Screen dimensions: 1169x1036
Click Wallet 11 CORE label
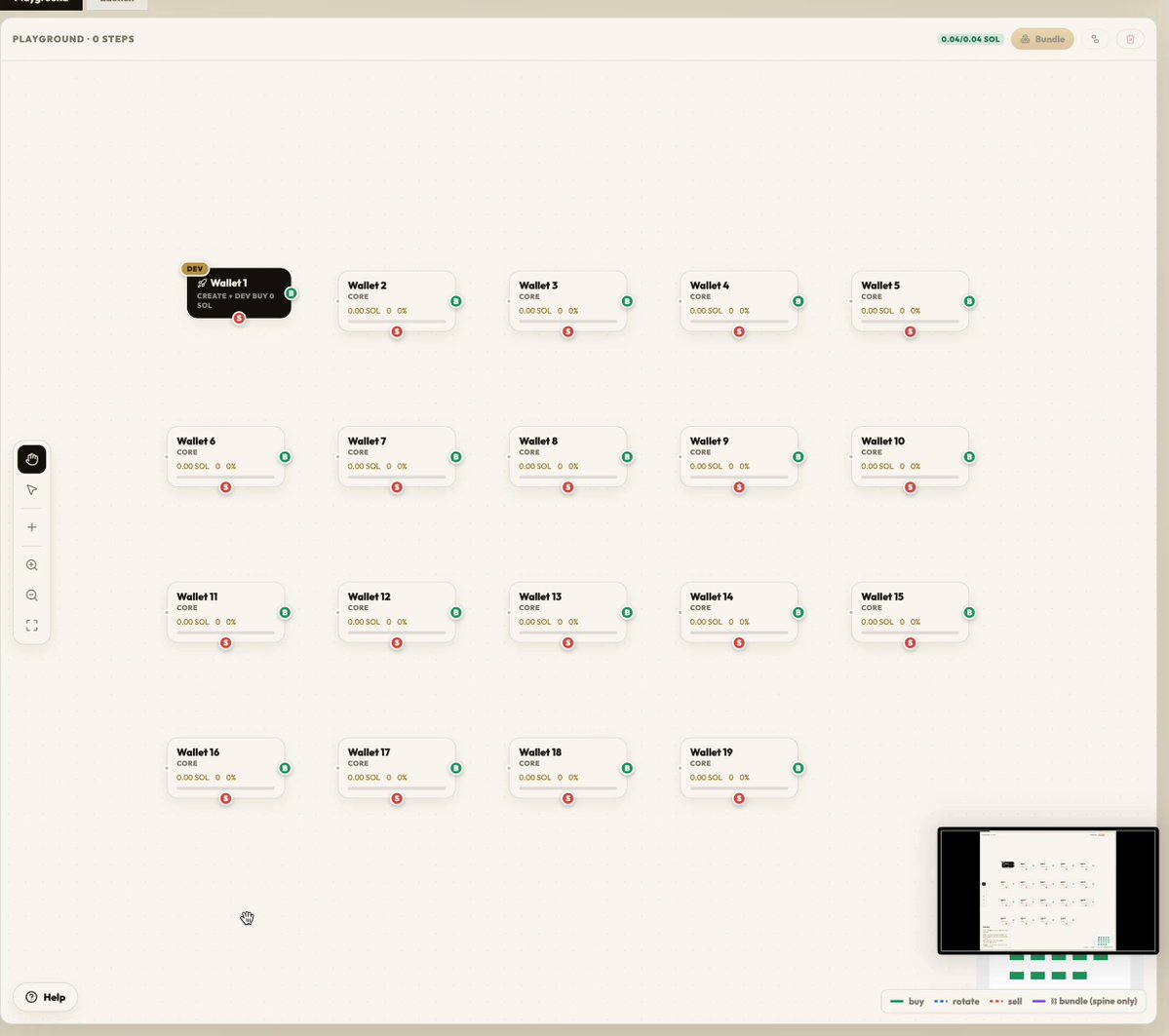coord(187,608)
